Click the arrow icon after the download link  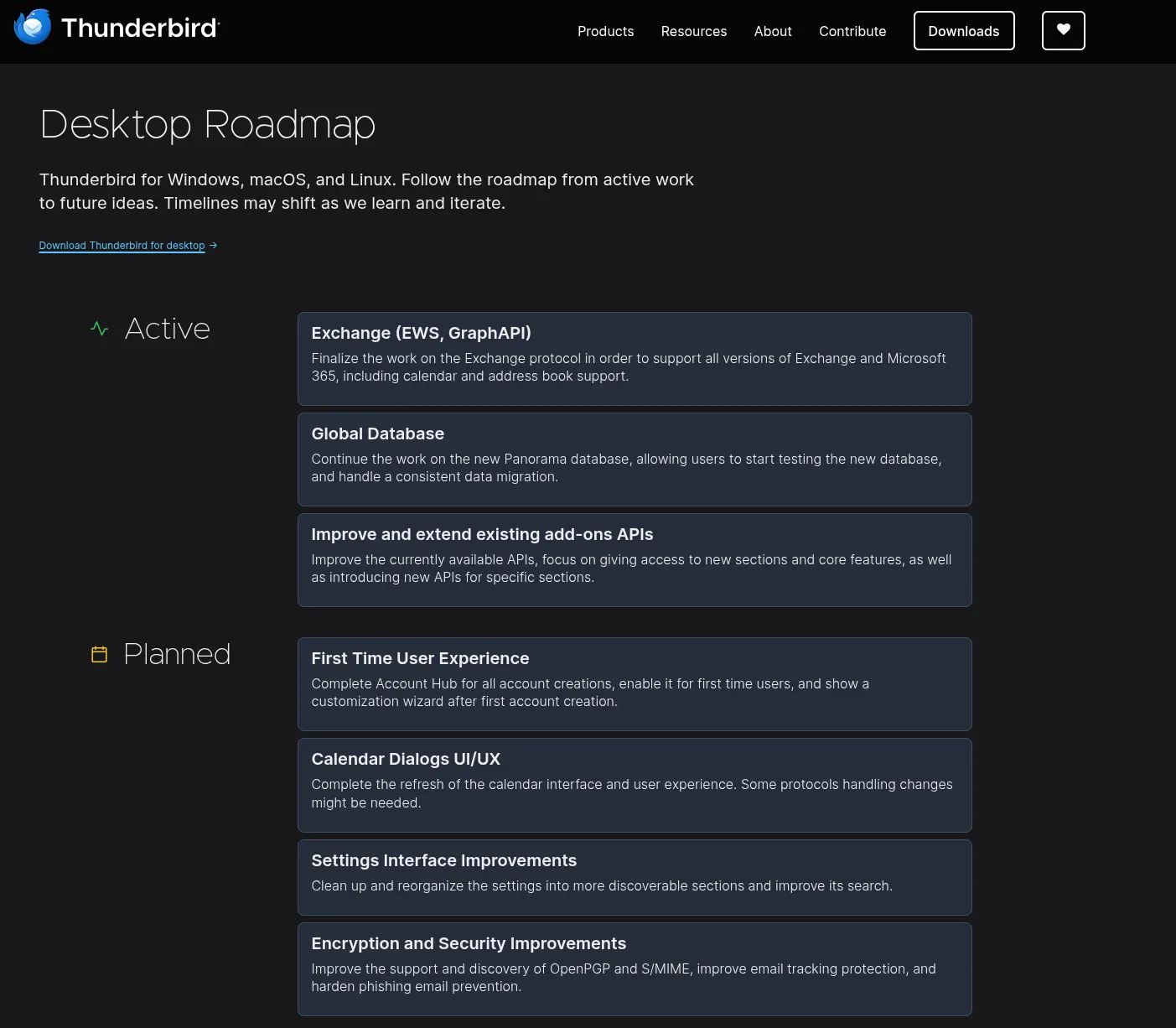tap(213, 245)
